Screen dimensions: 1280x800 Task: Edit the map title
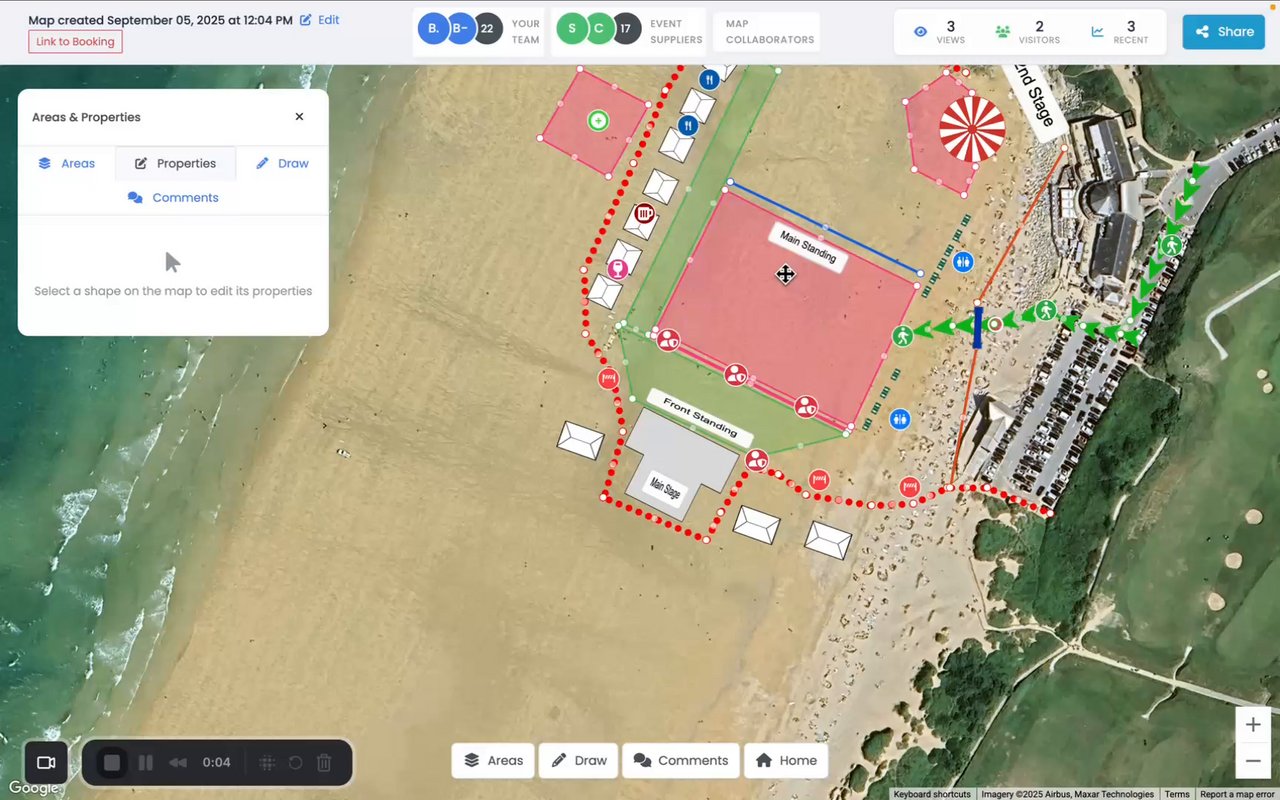[320, 20]
